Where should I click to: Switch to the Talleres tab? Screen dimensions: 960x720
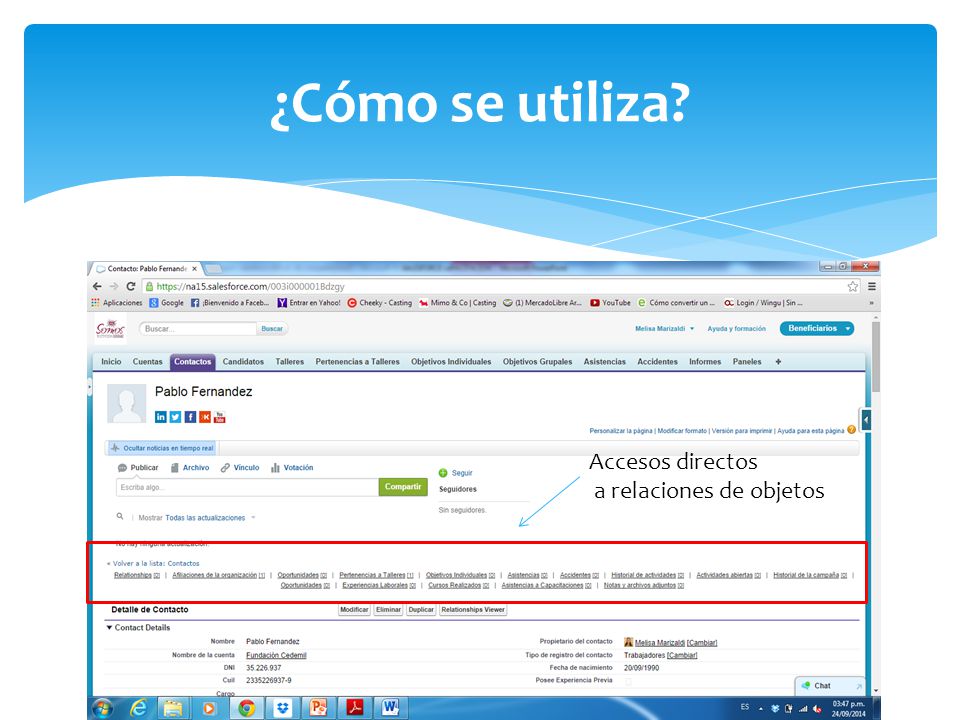[x=290, y=362]
